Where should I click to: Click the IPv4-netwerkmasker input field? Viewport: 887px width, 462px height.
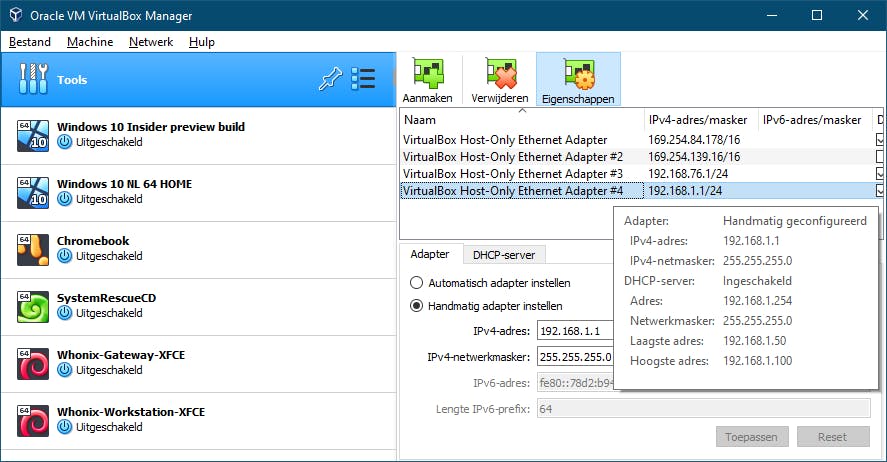[x=575, y=357]
